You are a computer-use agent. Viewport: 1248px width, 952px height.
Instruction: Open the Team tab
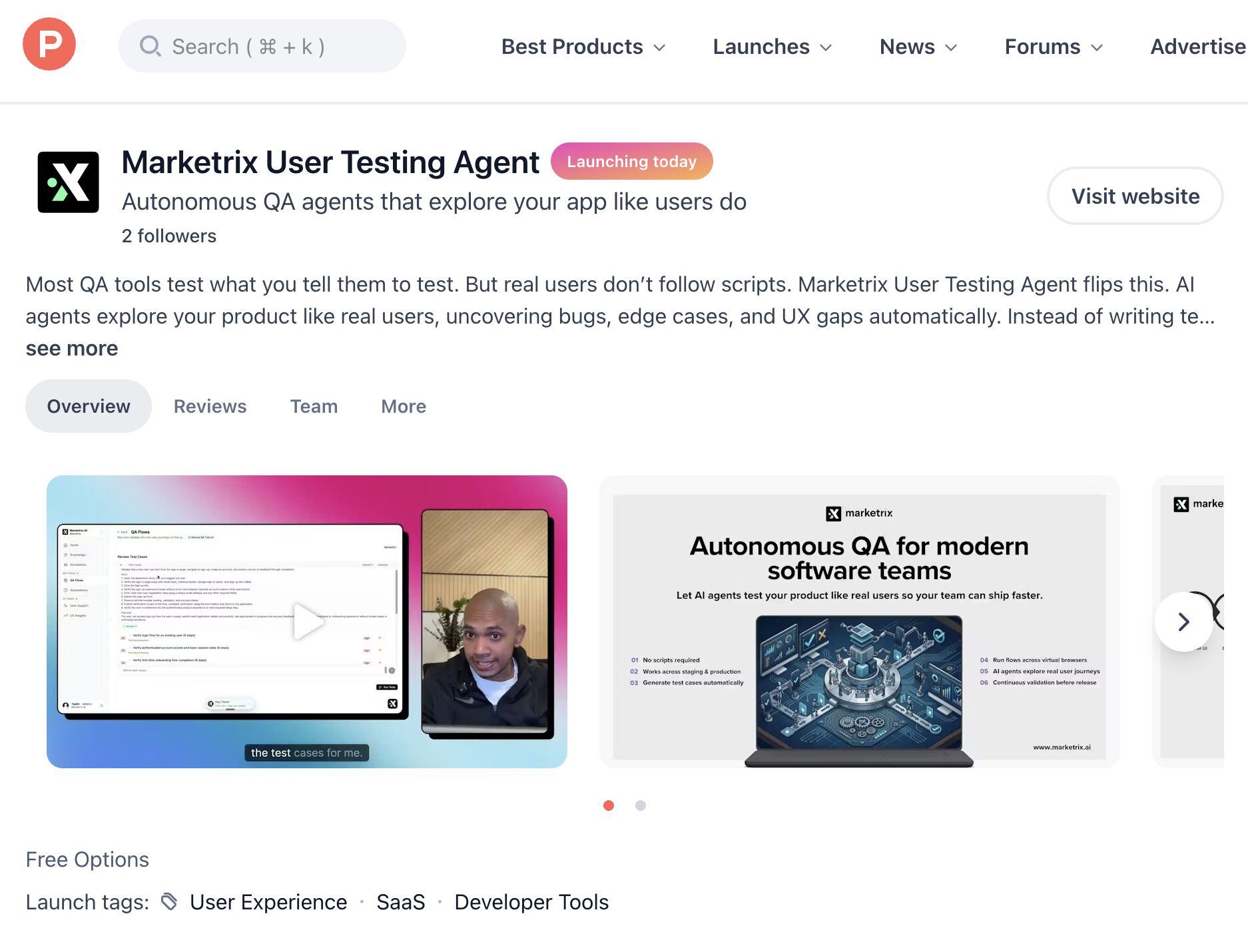[x=314, y=406]
